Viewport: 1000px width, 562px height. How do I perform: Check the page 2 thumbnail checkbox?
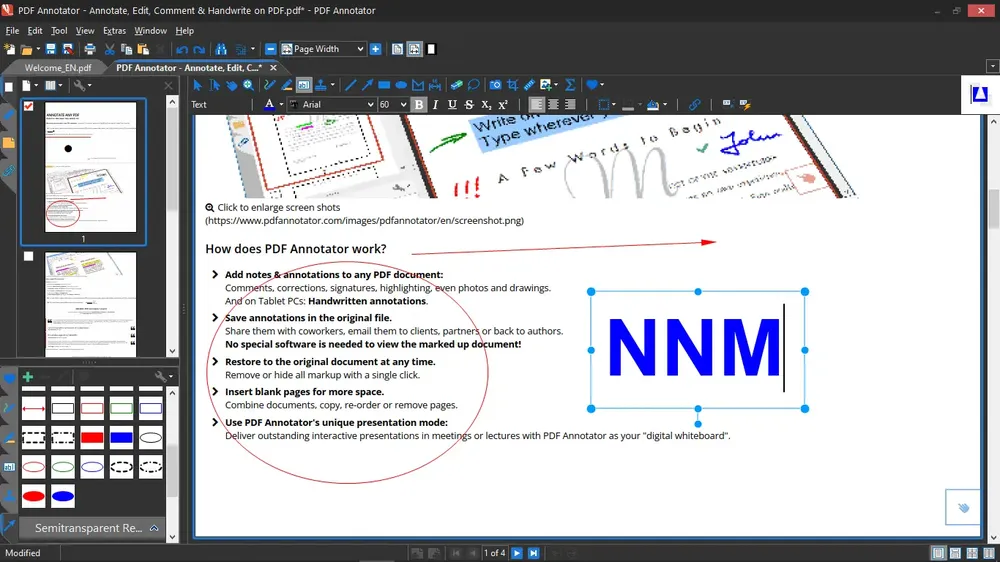coord(29,256)
